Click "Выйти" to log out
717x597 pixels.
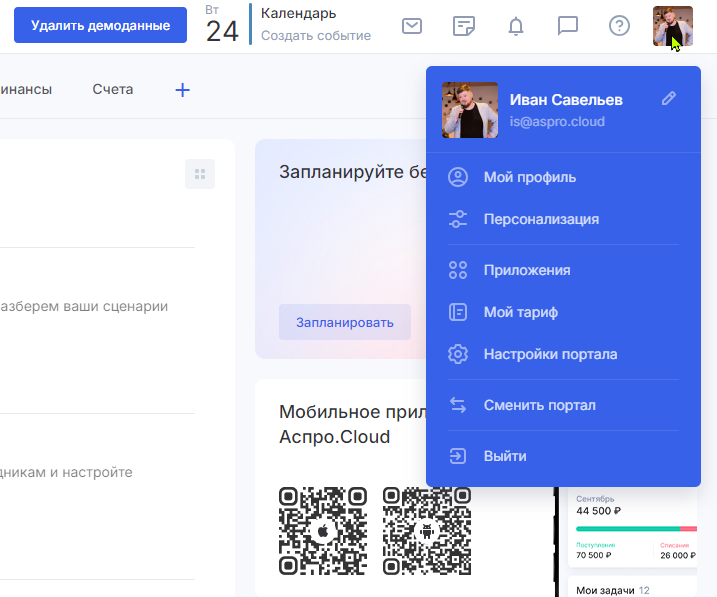pos(563,456)
